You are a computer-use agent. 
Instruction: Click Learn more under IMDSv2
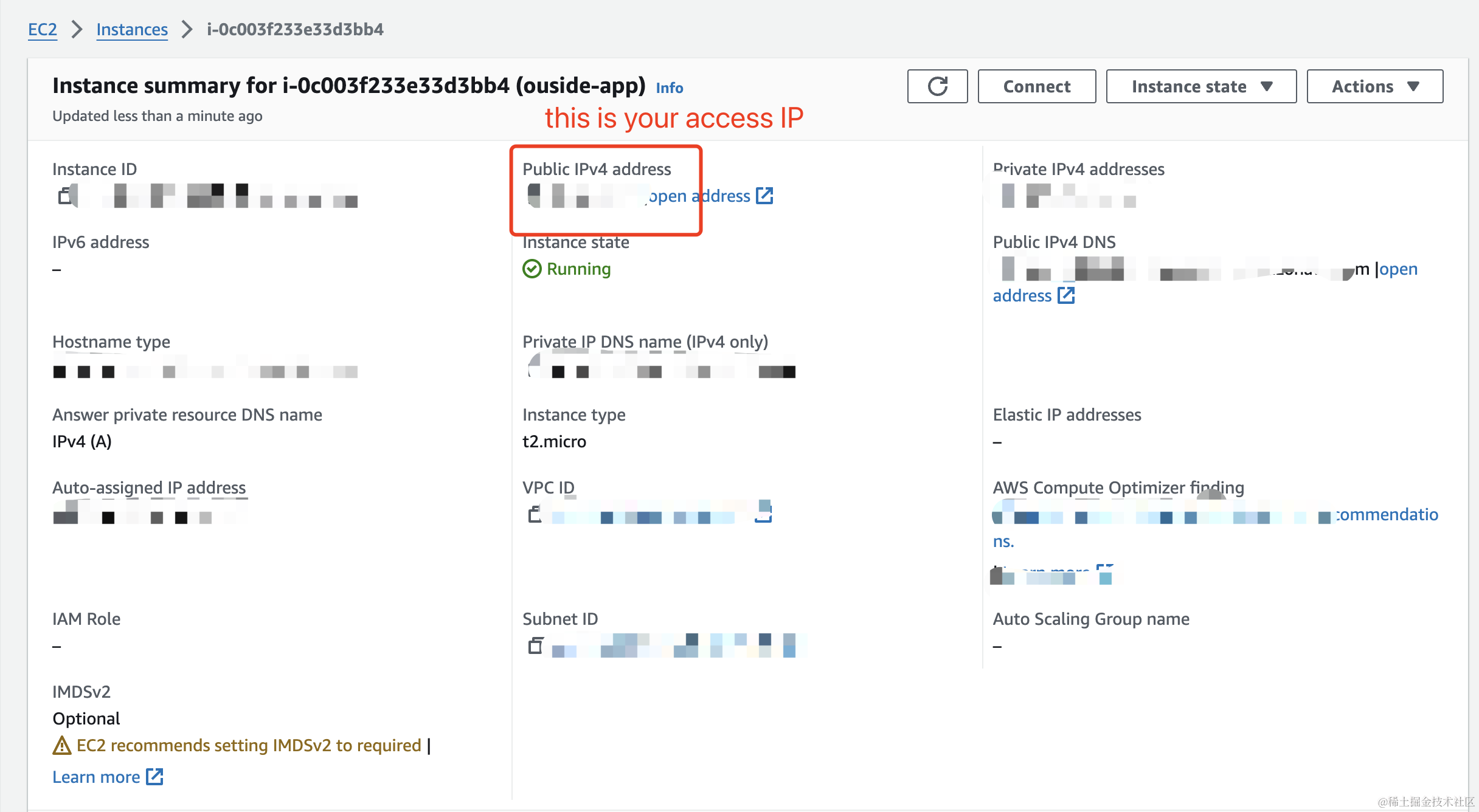coord(96,777)
